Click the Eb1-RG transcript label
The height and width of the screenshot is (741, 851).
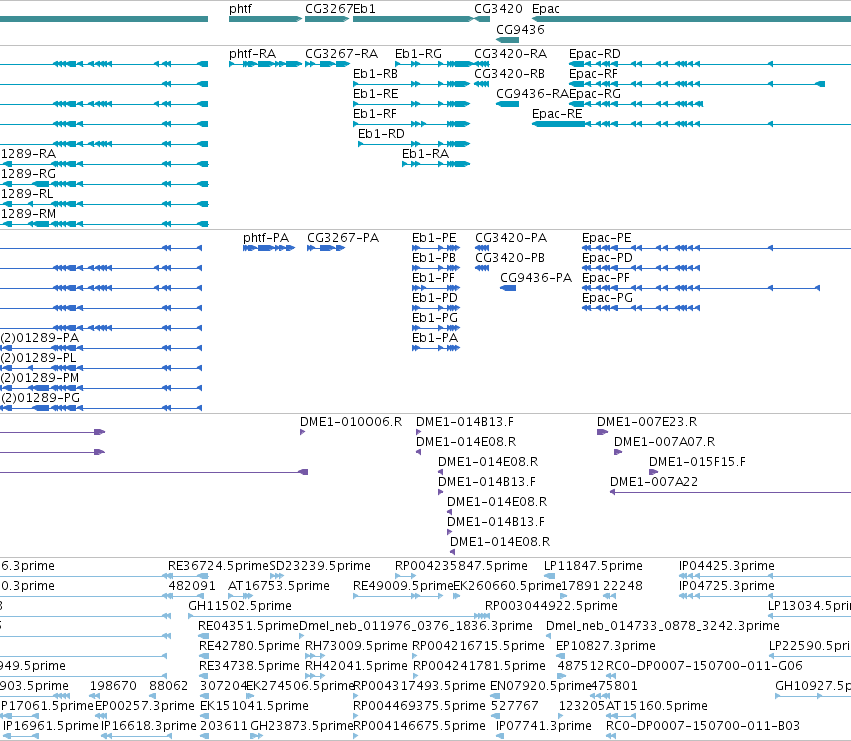pos(418,54)
